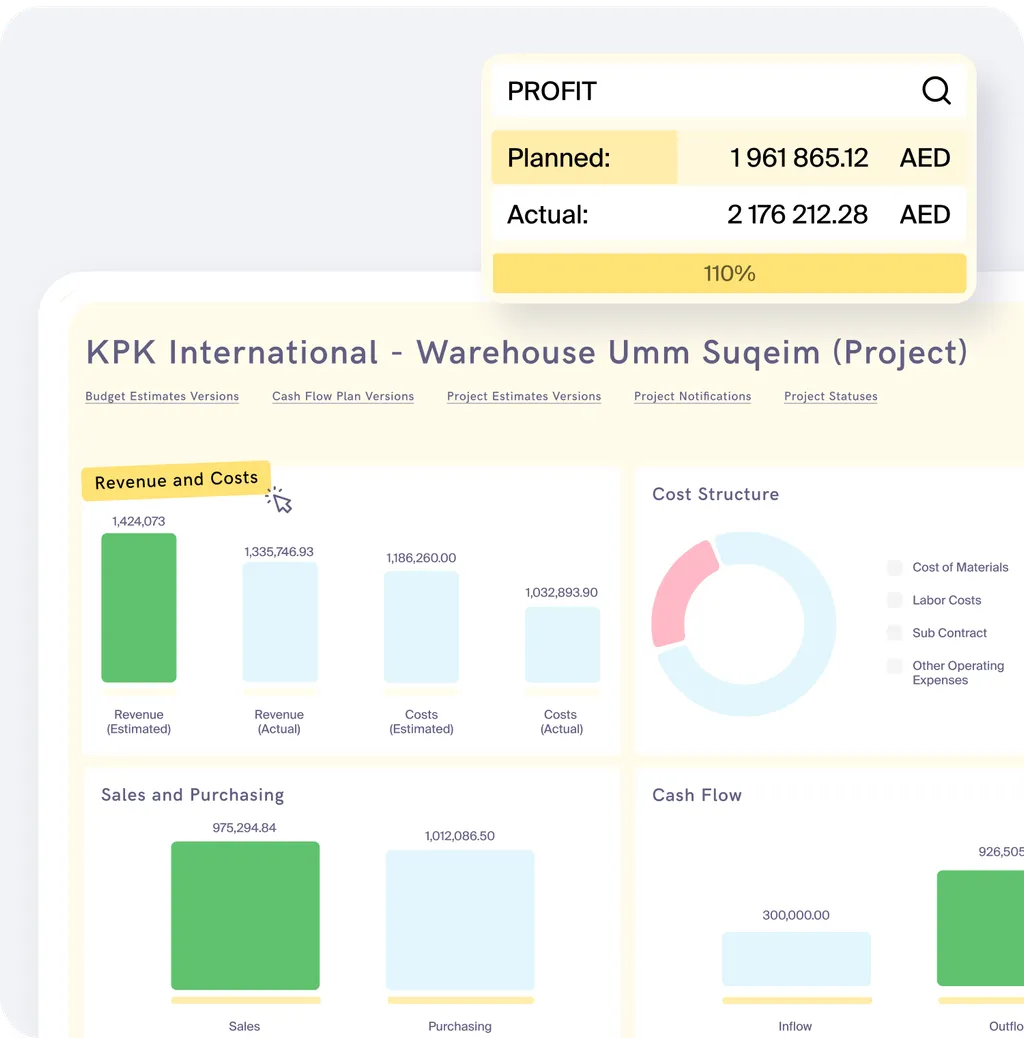The width and height of the screenshot is (1024, 1038).
Task: Click the Costs (Actual) bar
Action: 563,645
